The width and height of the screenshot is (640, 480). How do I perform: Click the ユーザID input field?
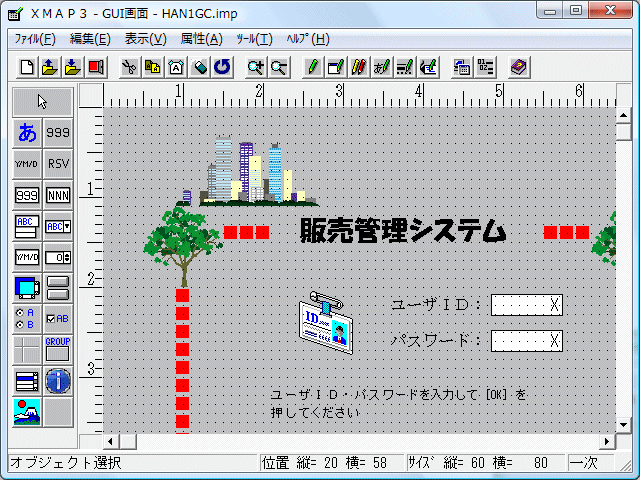point(527,305)
